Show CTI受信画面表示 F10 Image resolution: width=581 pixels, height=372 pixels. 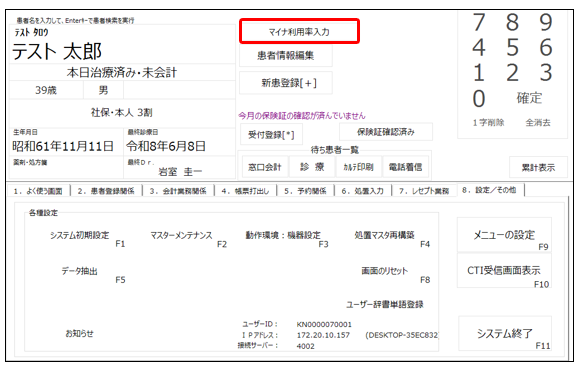[x=504, y=270]
